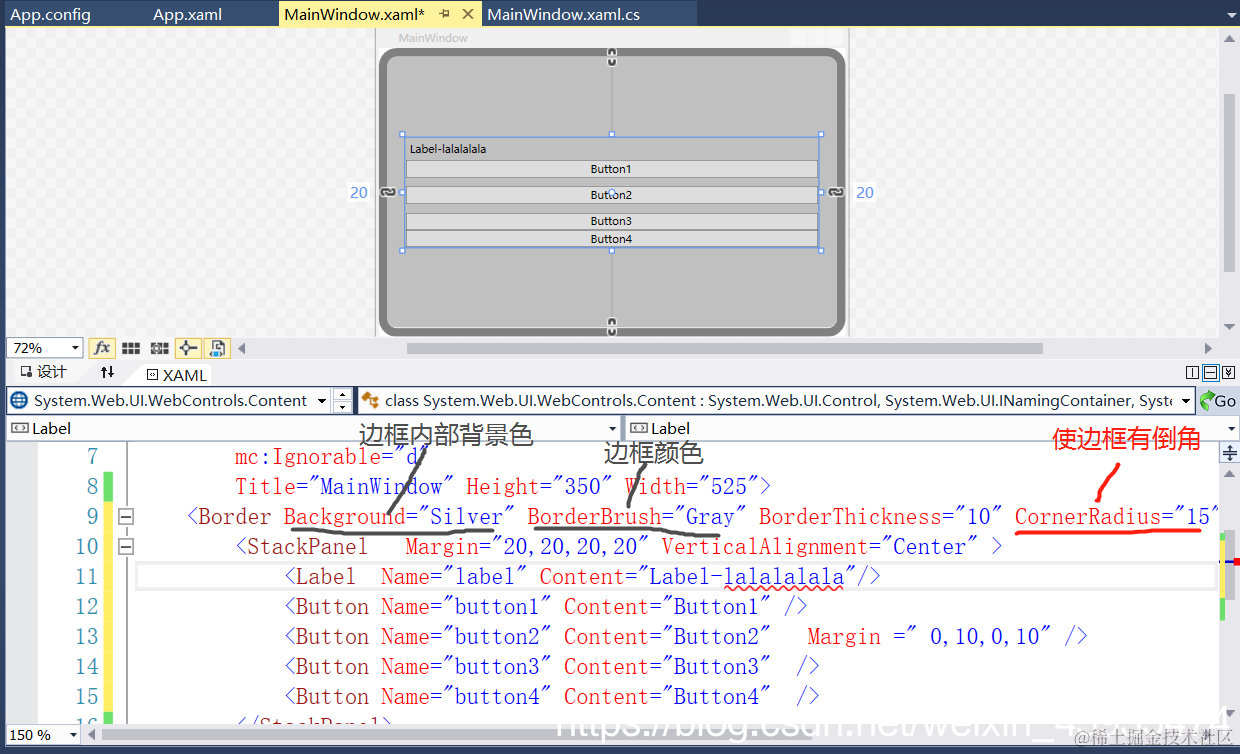Click the top margin link icon
The image size is (1240, 754).
[612, 59]
